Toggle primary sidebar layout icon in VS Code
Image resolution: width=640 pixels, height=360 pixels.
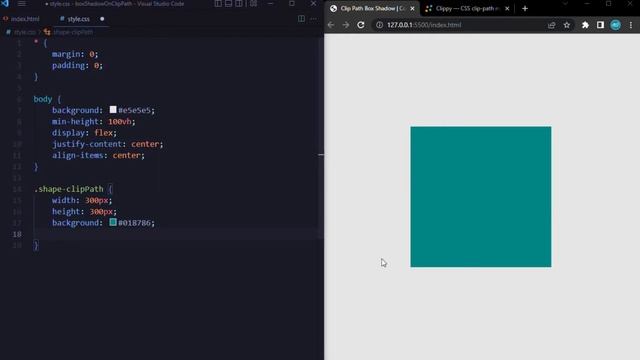click(x=218, y=4)
